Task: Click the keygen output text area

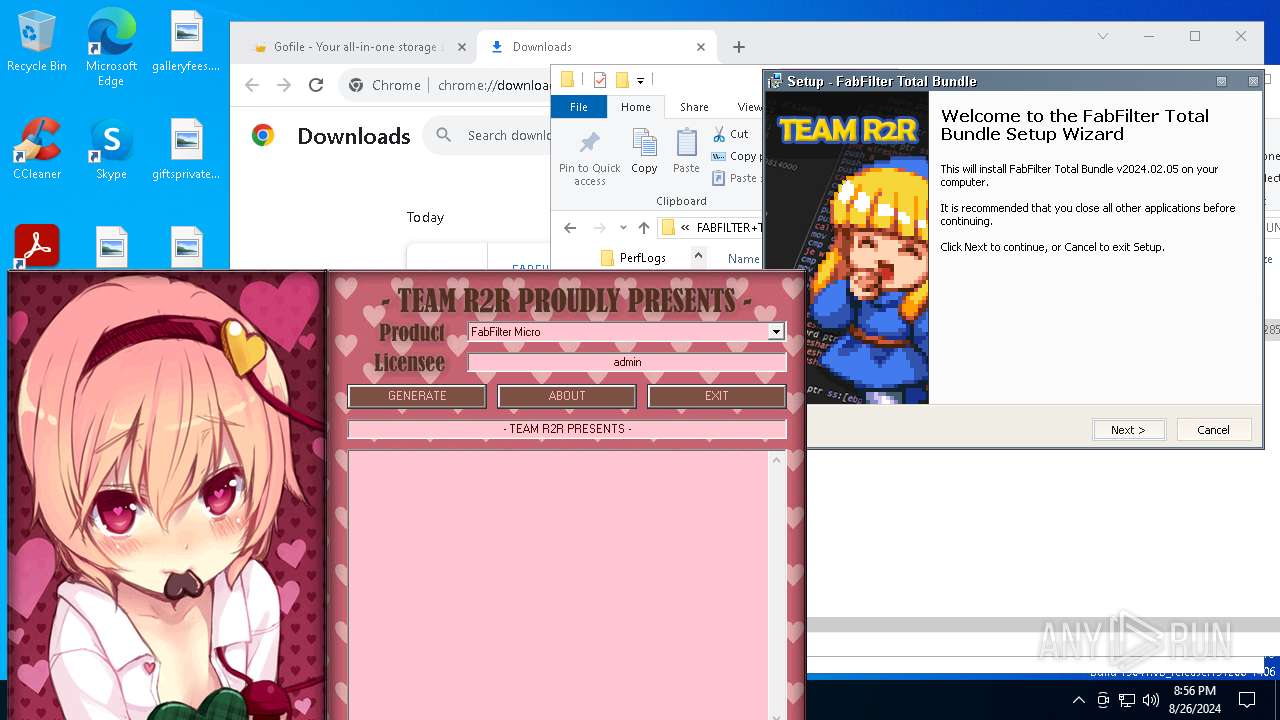Action: (557, 585)
